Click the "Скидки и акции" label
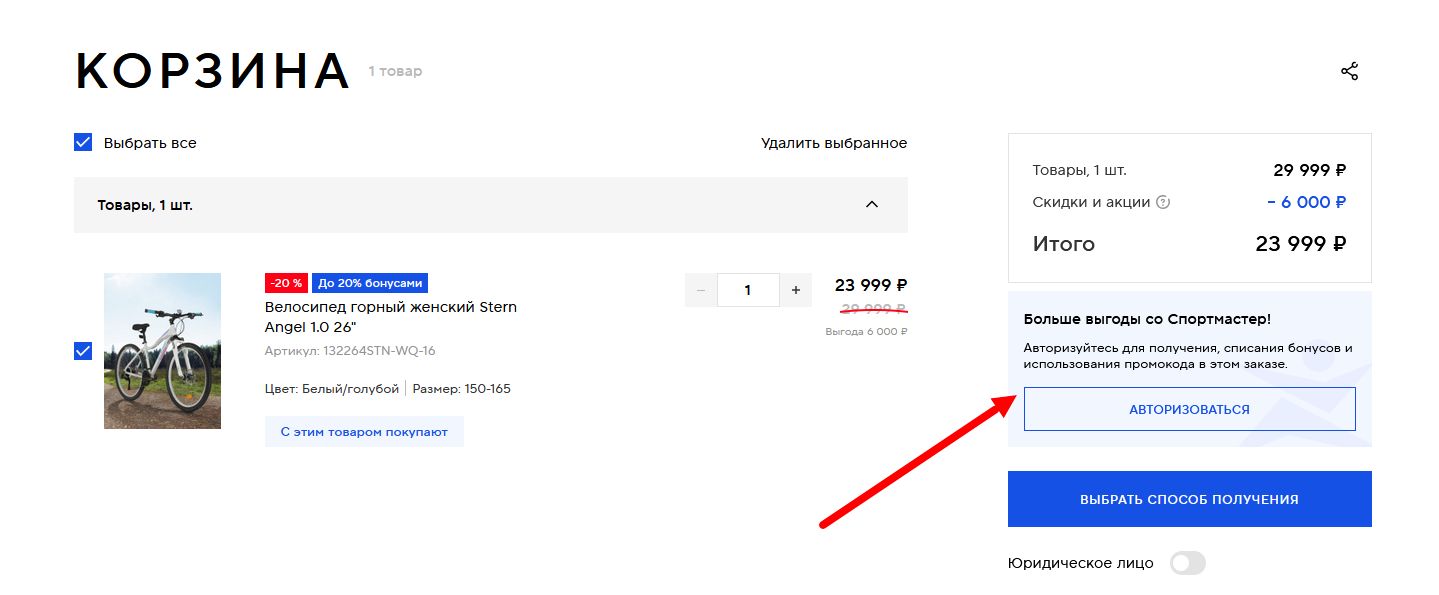Screen dimensions: 1439x595 (1091, 202)
